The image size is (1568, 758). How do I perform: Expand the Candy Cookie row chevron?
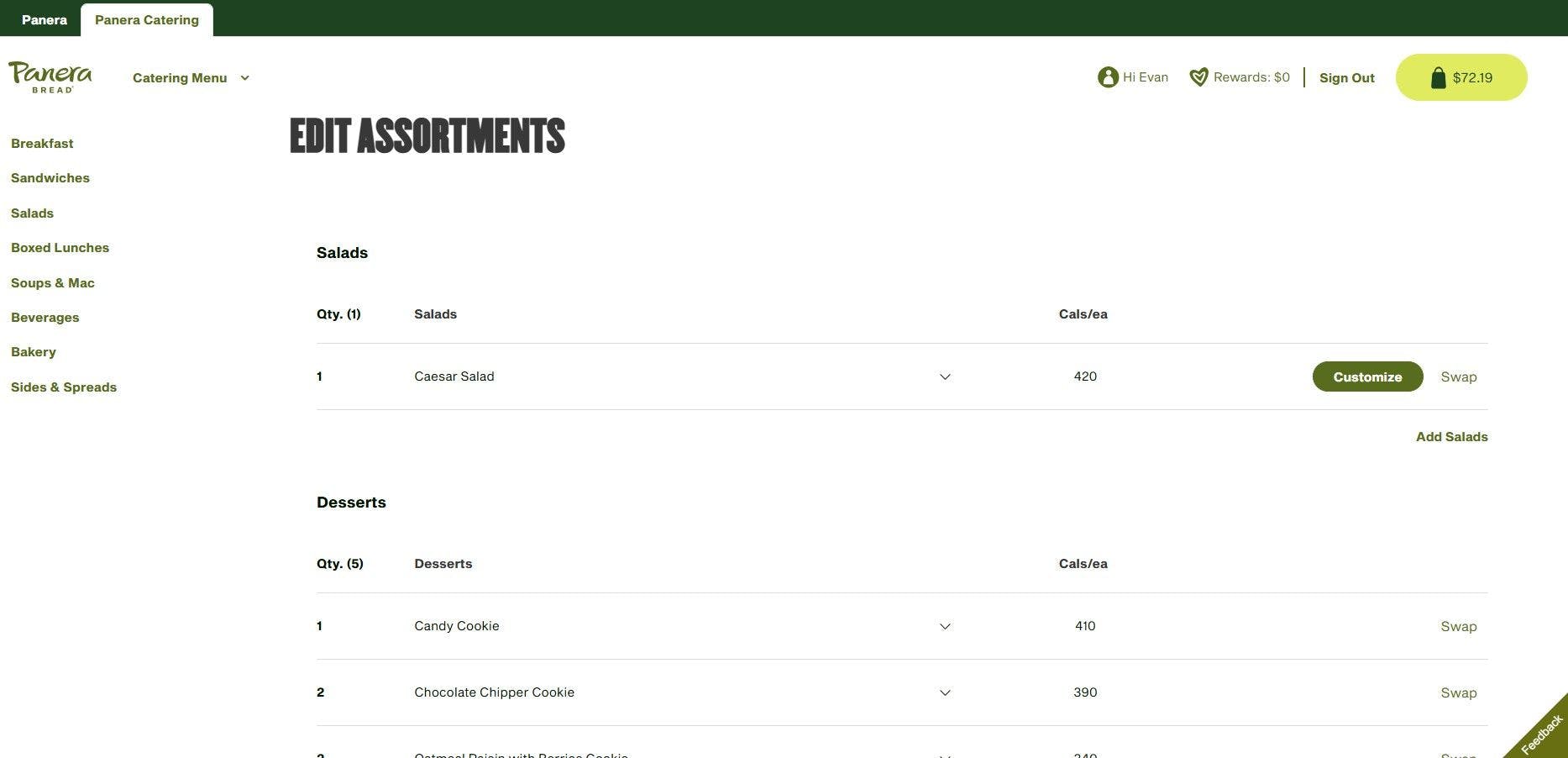[945, 626]
